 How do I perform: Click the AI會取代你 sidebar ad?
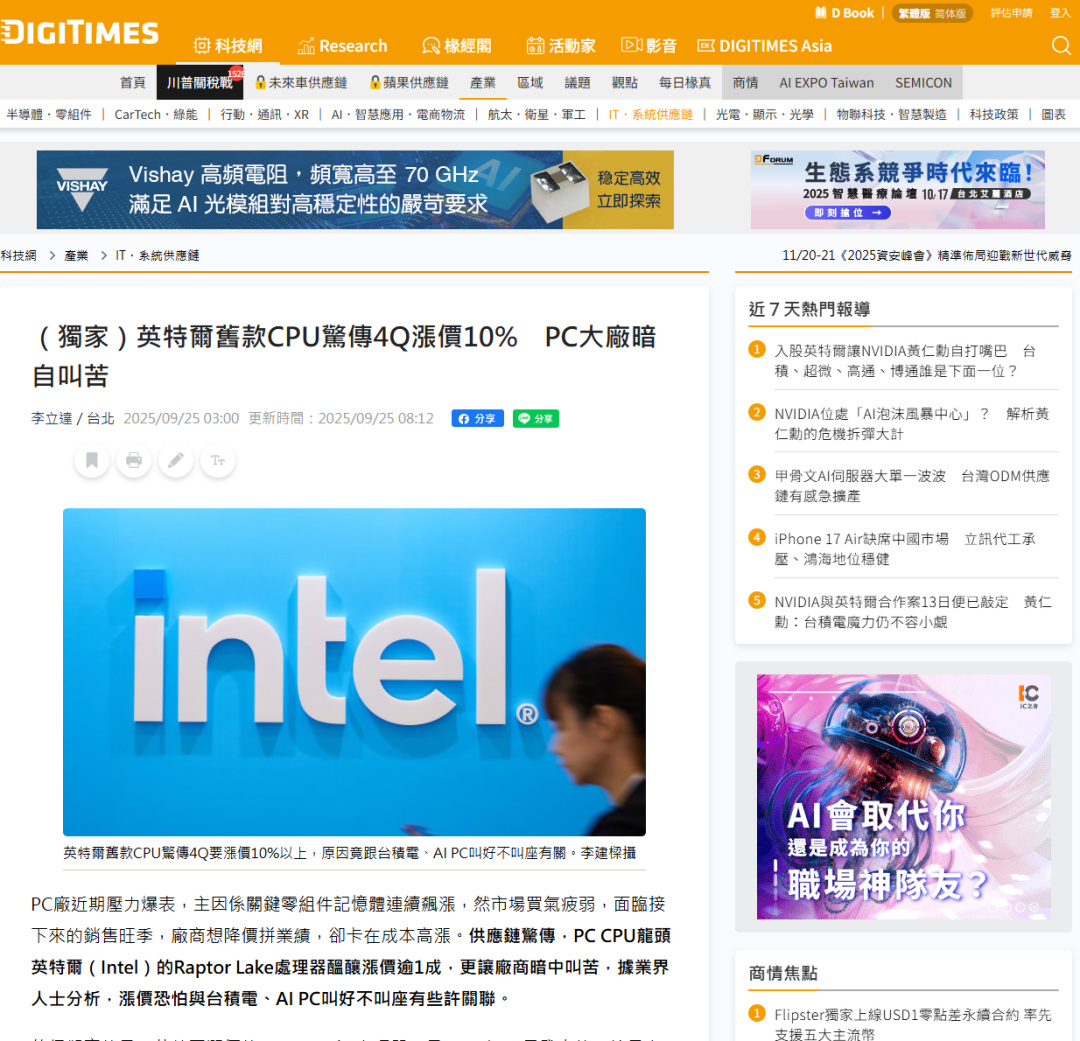click(x=904, y=796)
